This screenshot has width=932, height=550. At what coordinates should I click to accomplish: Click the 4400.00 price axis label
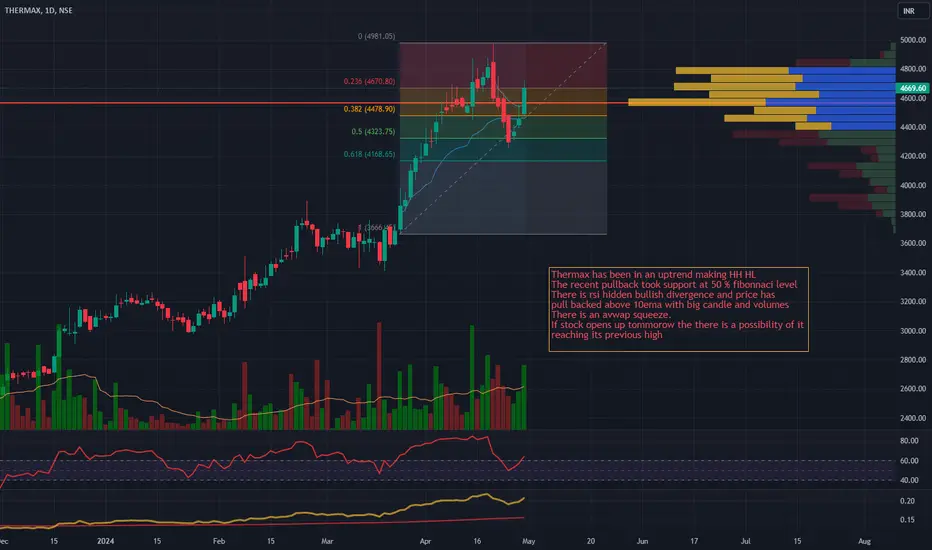pyautogui.click(x=913, y=127)
